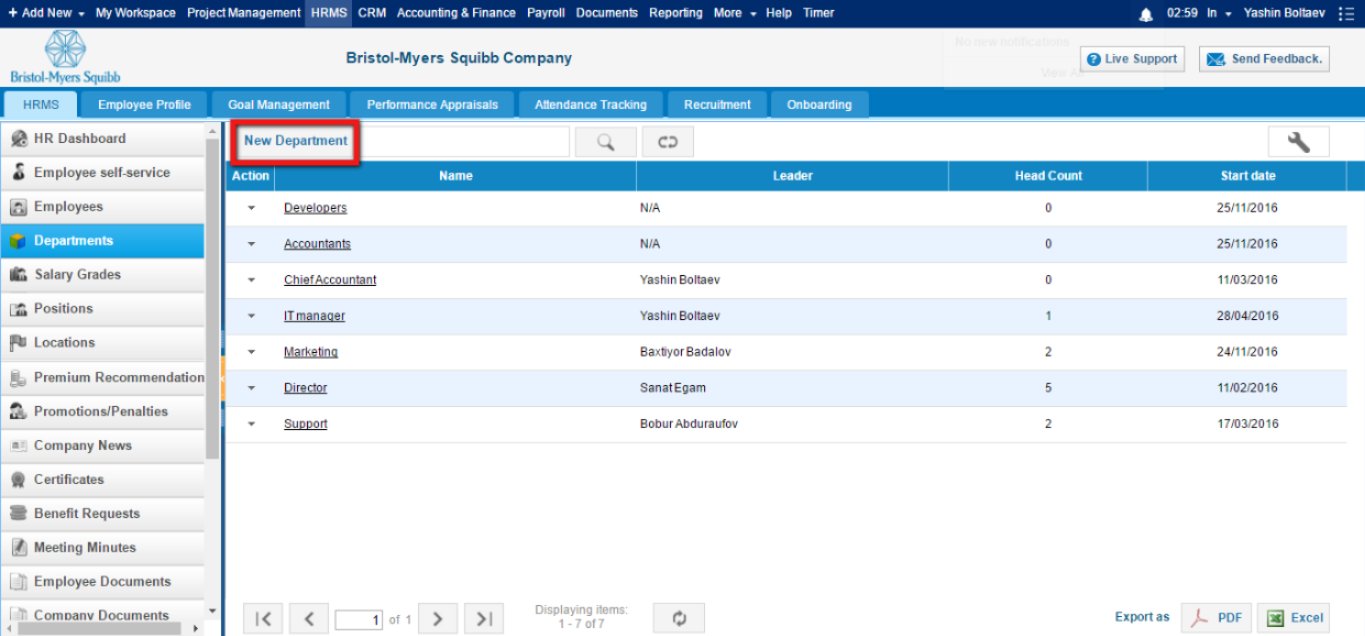Expand action menu for Developers row
Screen dimensions: 1365x636
coord(251,209)
